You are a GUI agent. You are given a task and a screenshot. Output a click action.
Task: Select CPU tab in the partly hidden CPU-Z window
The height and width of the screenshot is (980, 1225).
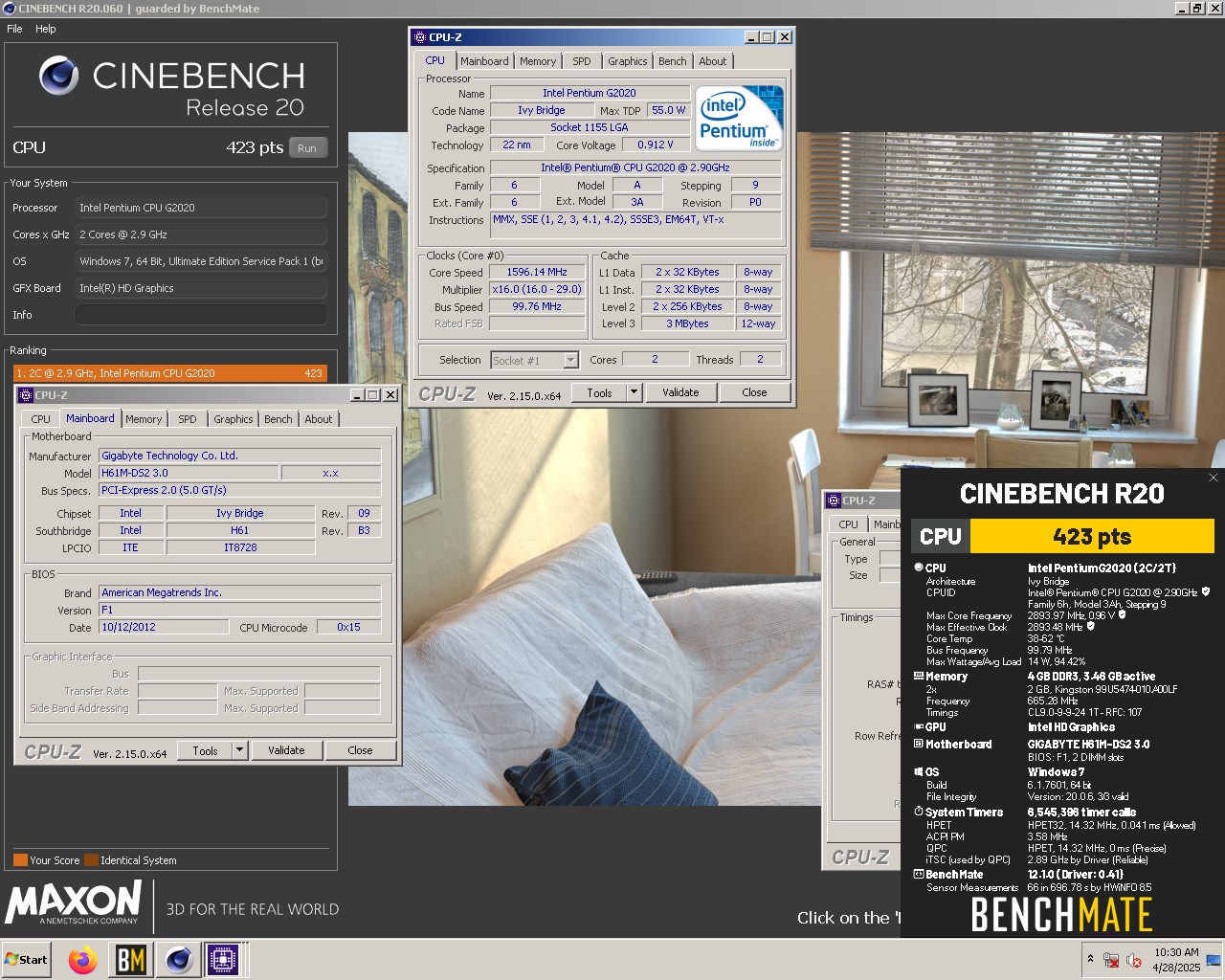[x=848, y=524]
